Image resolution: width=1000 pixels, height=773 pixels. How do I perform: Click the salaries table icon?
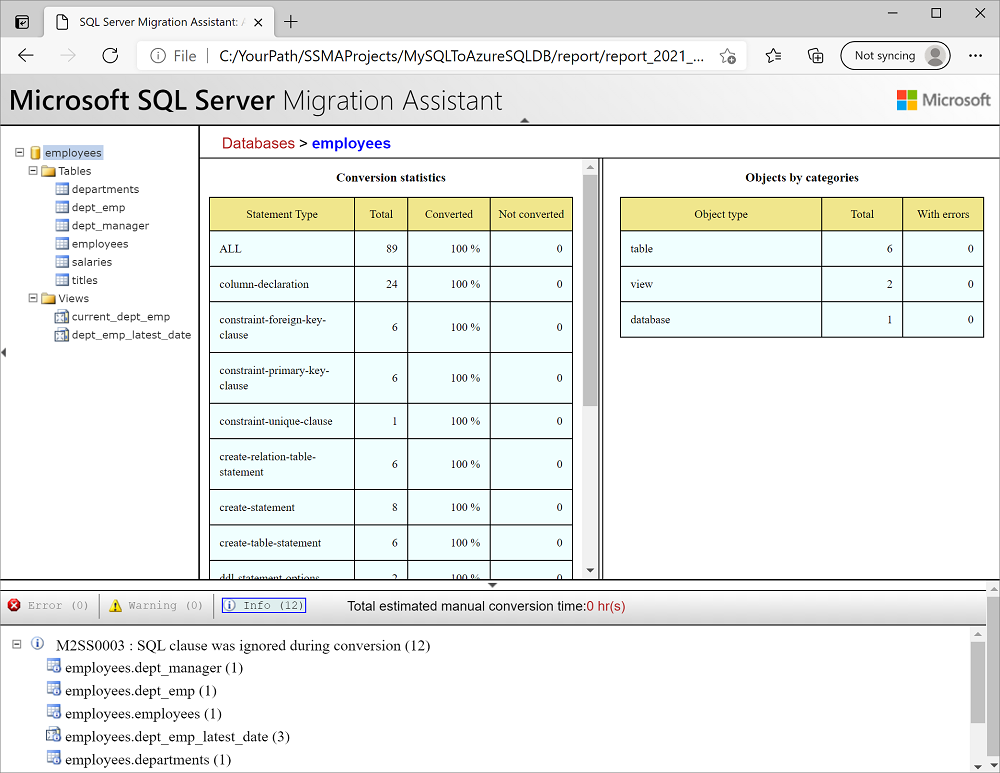pyautogui.click(x=62, y=261)
